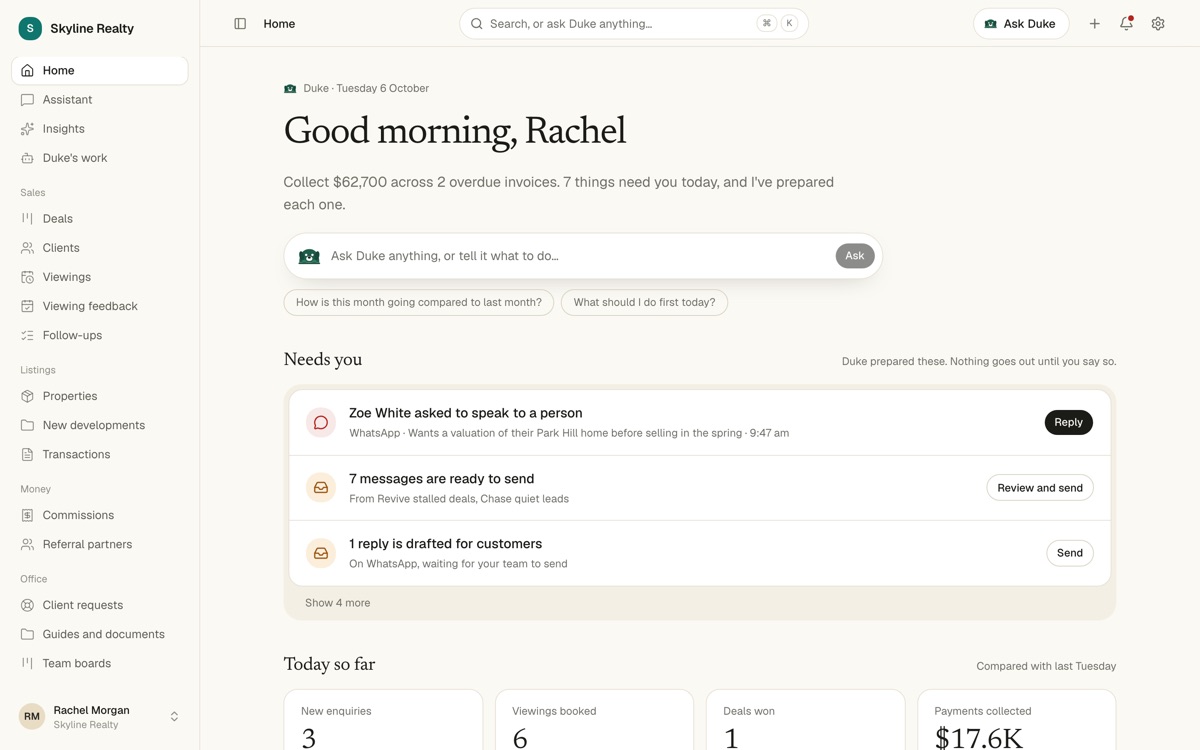
Task: Click the New developments folder icon
Action: (x=27, y=425)
